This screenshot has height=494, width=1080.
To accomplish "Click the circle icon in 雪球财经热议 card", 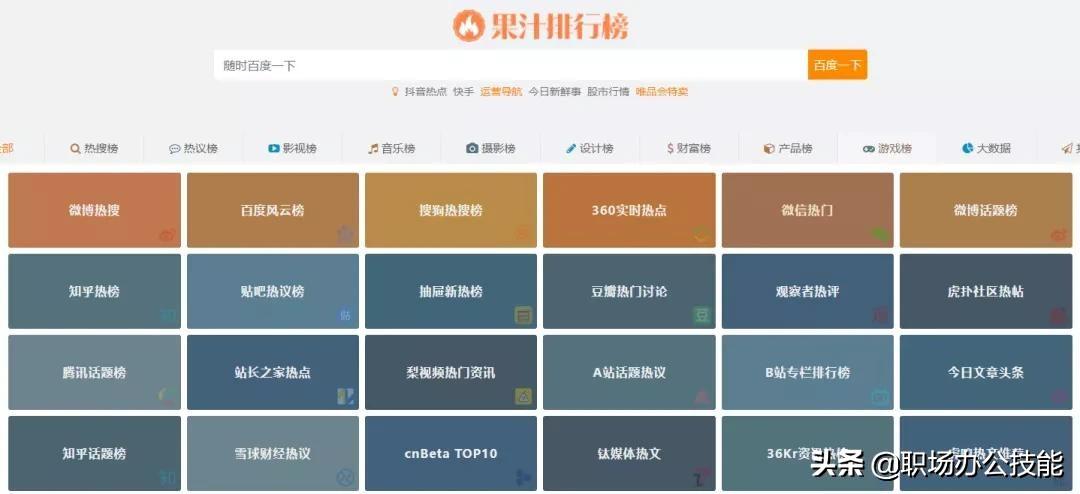I will 345,477.
